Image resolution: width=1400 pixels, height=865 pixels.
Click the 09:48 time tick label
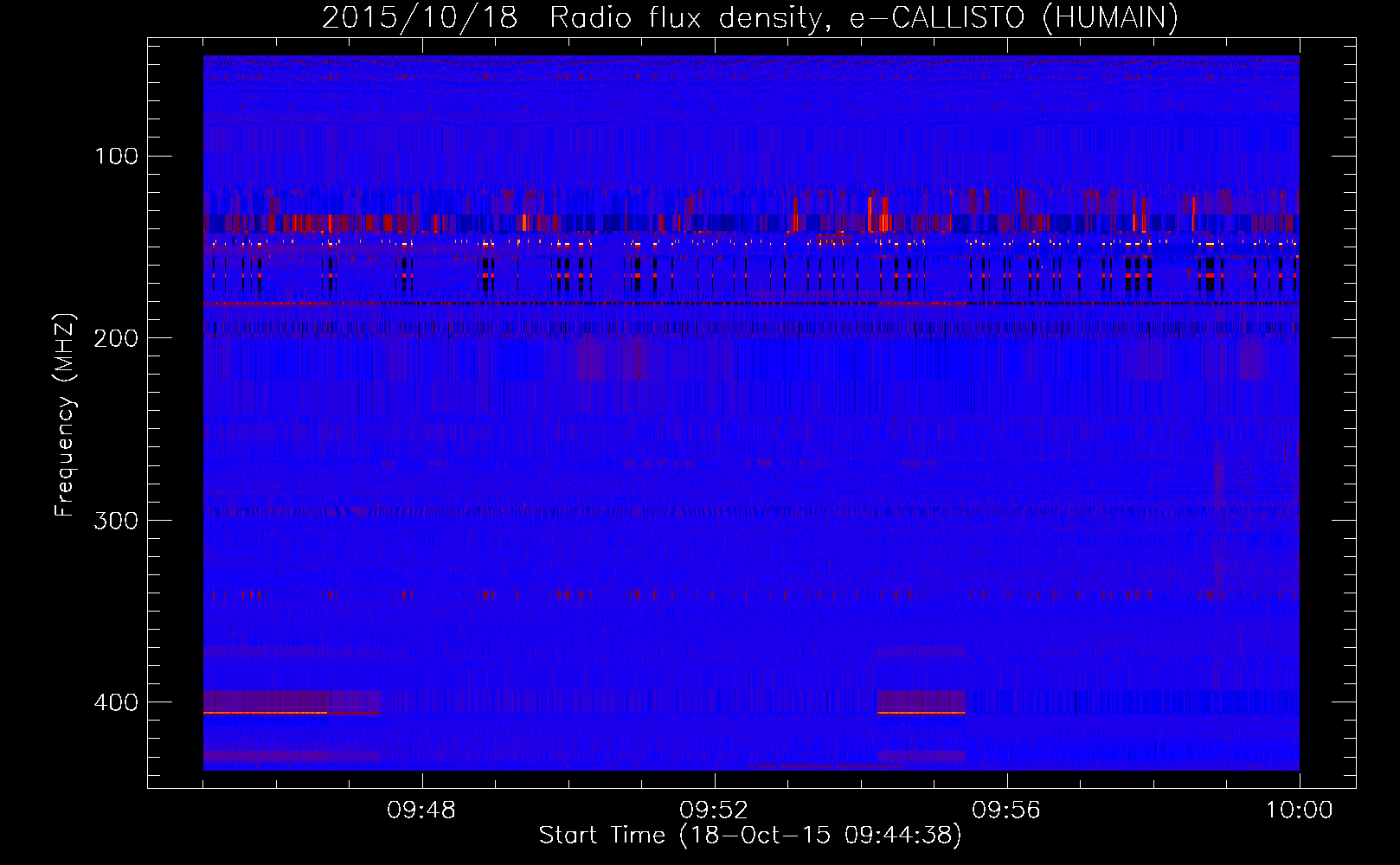coord(421,811)
